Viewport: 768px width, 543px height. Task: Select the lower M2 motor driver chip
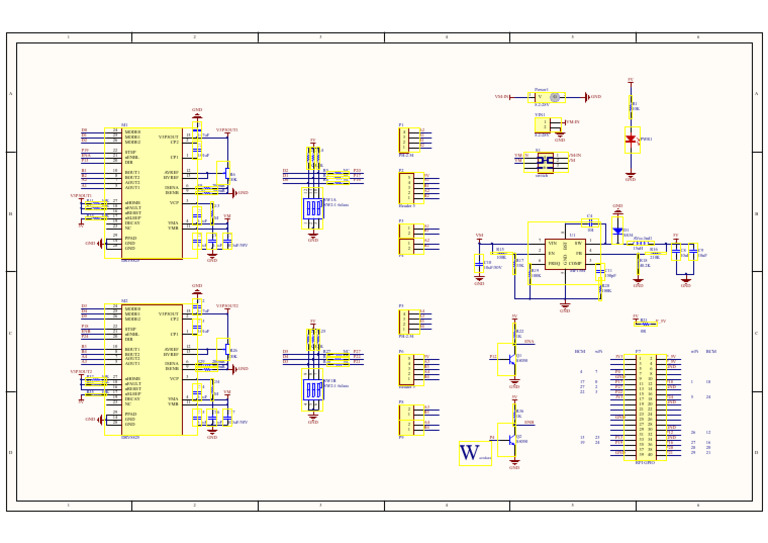point(152,370)
